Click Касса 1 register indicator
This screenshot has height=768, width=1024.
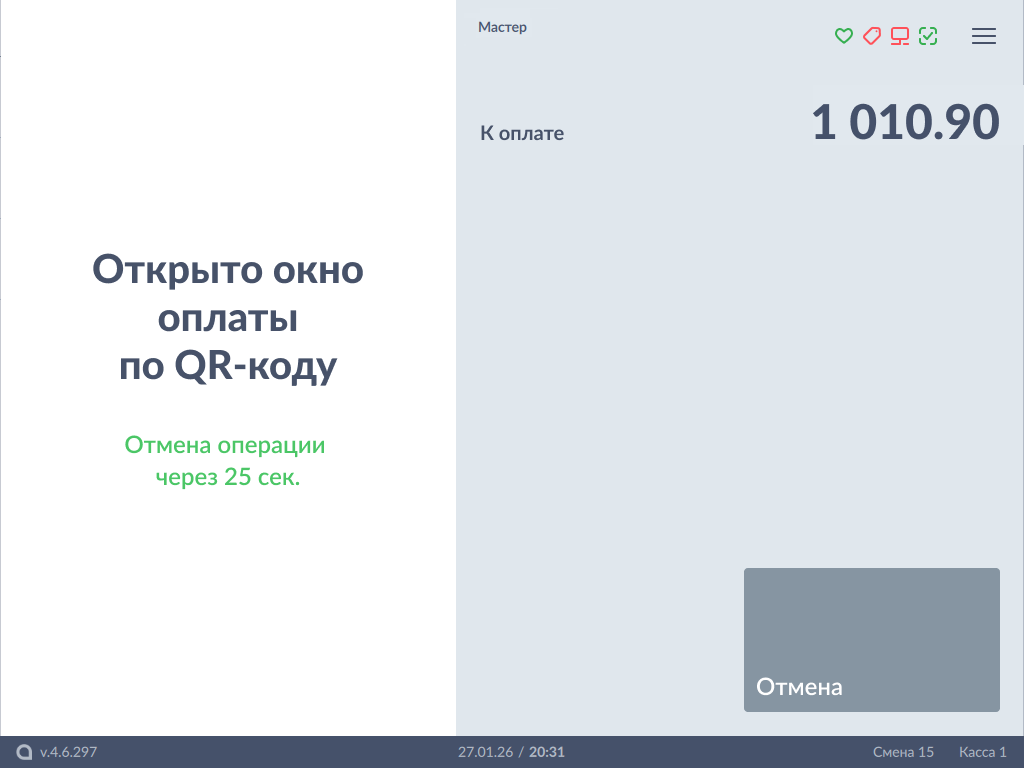coord(982,752)
